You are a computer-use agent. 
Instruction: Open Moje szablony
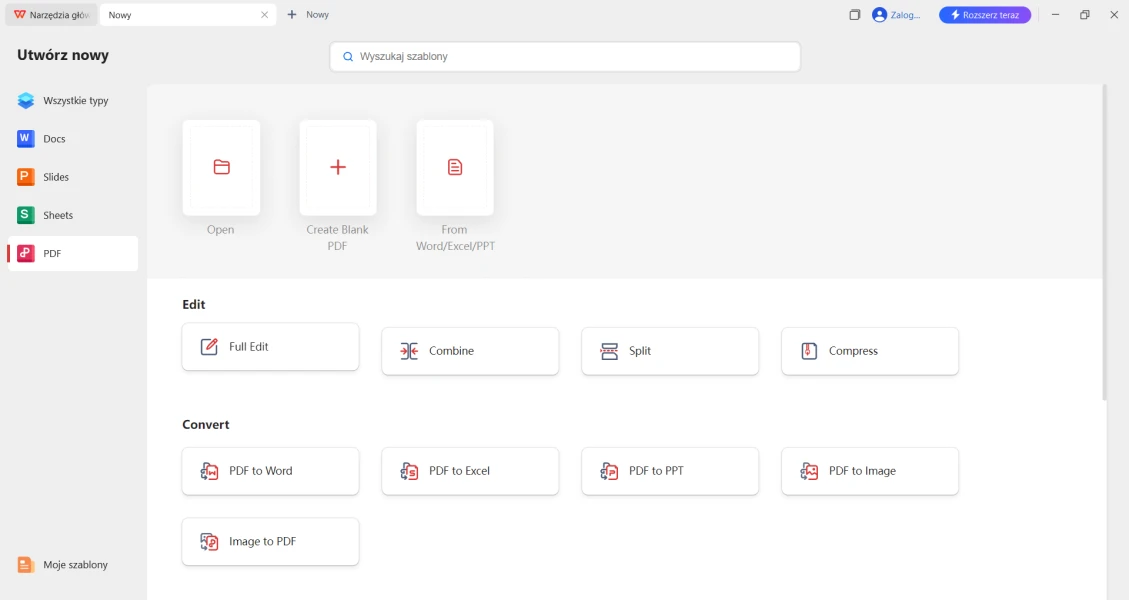coord(75,565)
